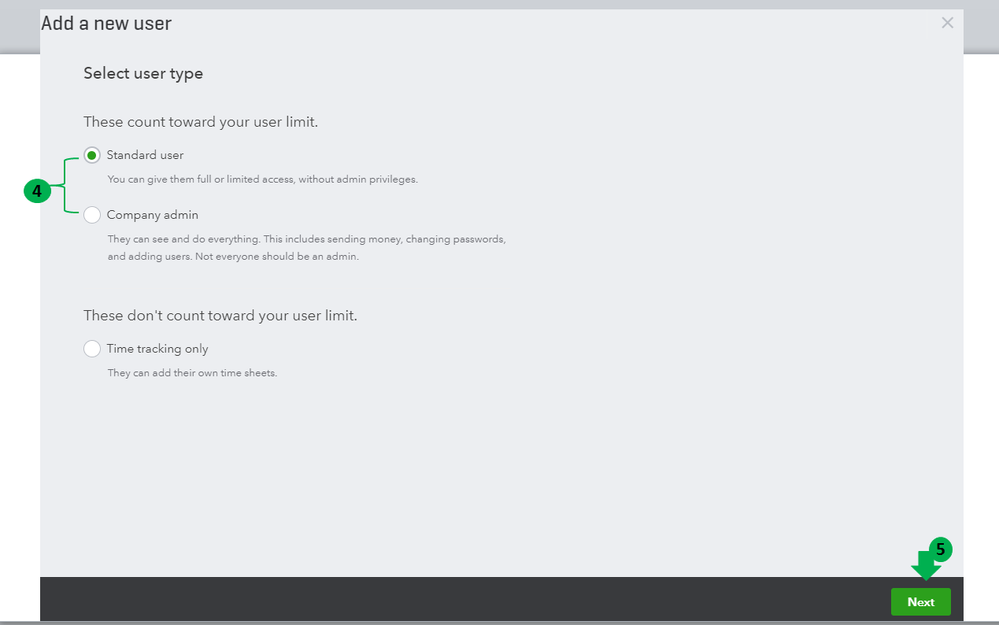
Task: Click the green Next button
Action: tap(920, 602)
